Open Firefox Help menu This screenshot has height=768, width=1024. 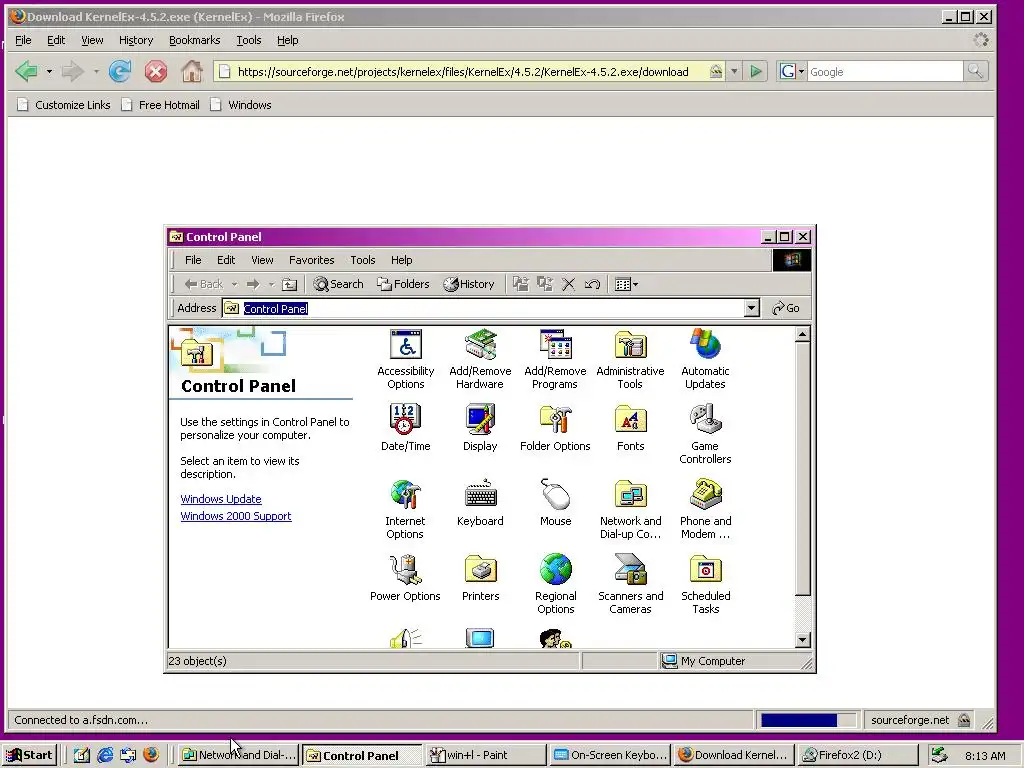click(287, 40)
